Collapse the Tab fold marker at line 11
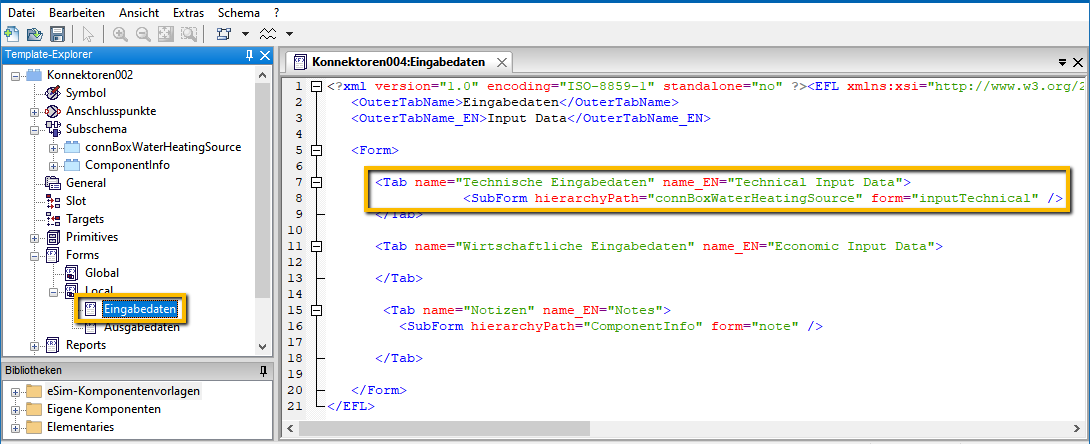Viewport: 1090px width, 444px height. click(316, 246)
